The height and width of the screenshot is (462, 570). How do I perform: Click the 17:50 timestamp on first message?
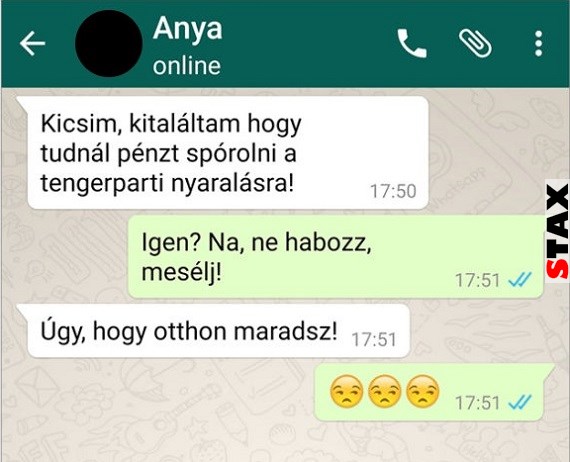click(393, 191)
